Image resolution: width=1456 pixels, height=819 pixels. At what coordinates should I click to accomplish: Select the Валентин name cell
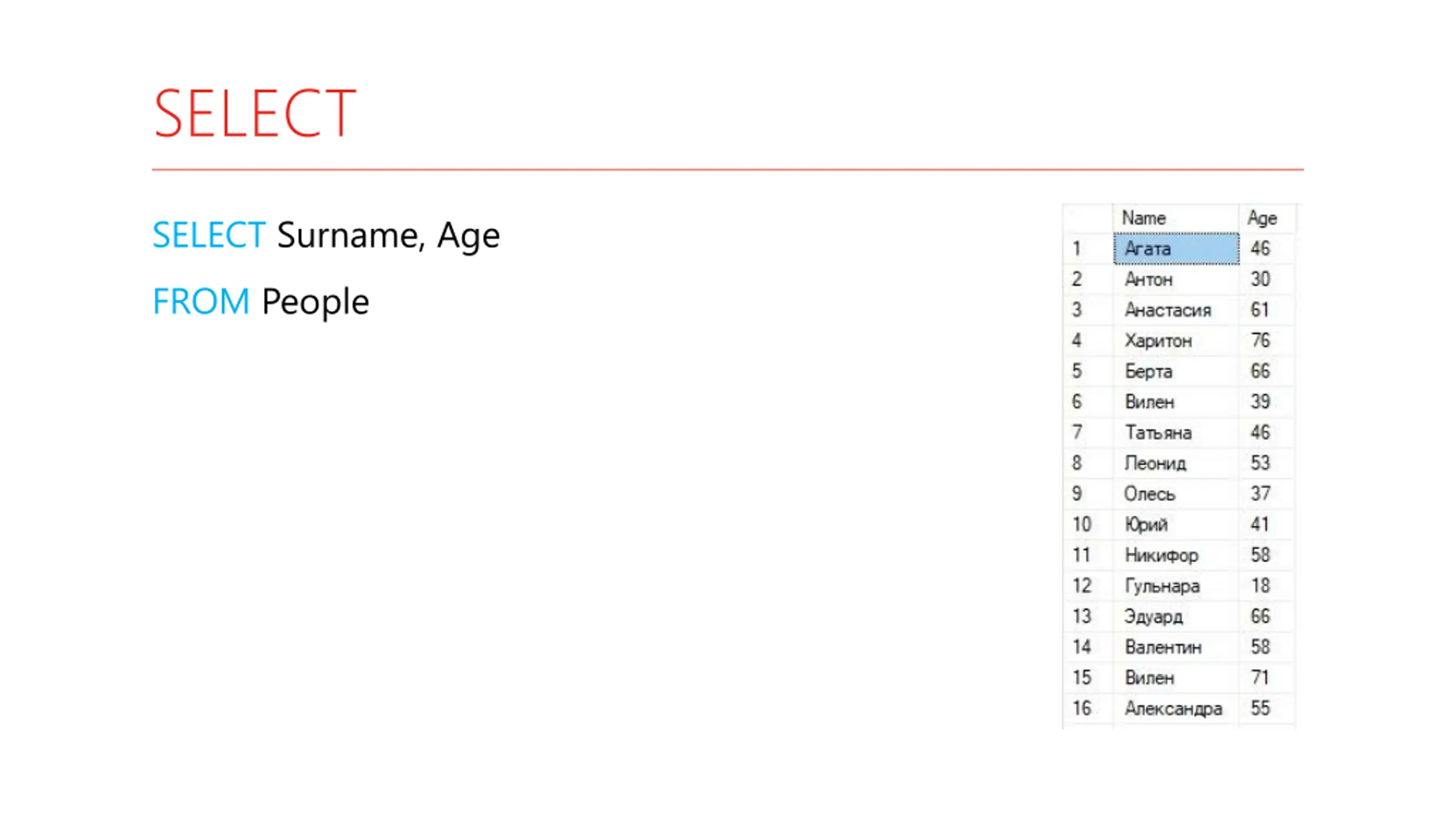click(x=1176, y=647)
